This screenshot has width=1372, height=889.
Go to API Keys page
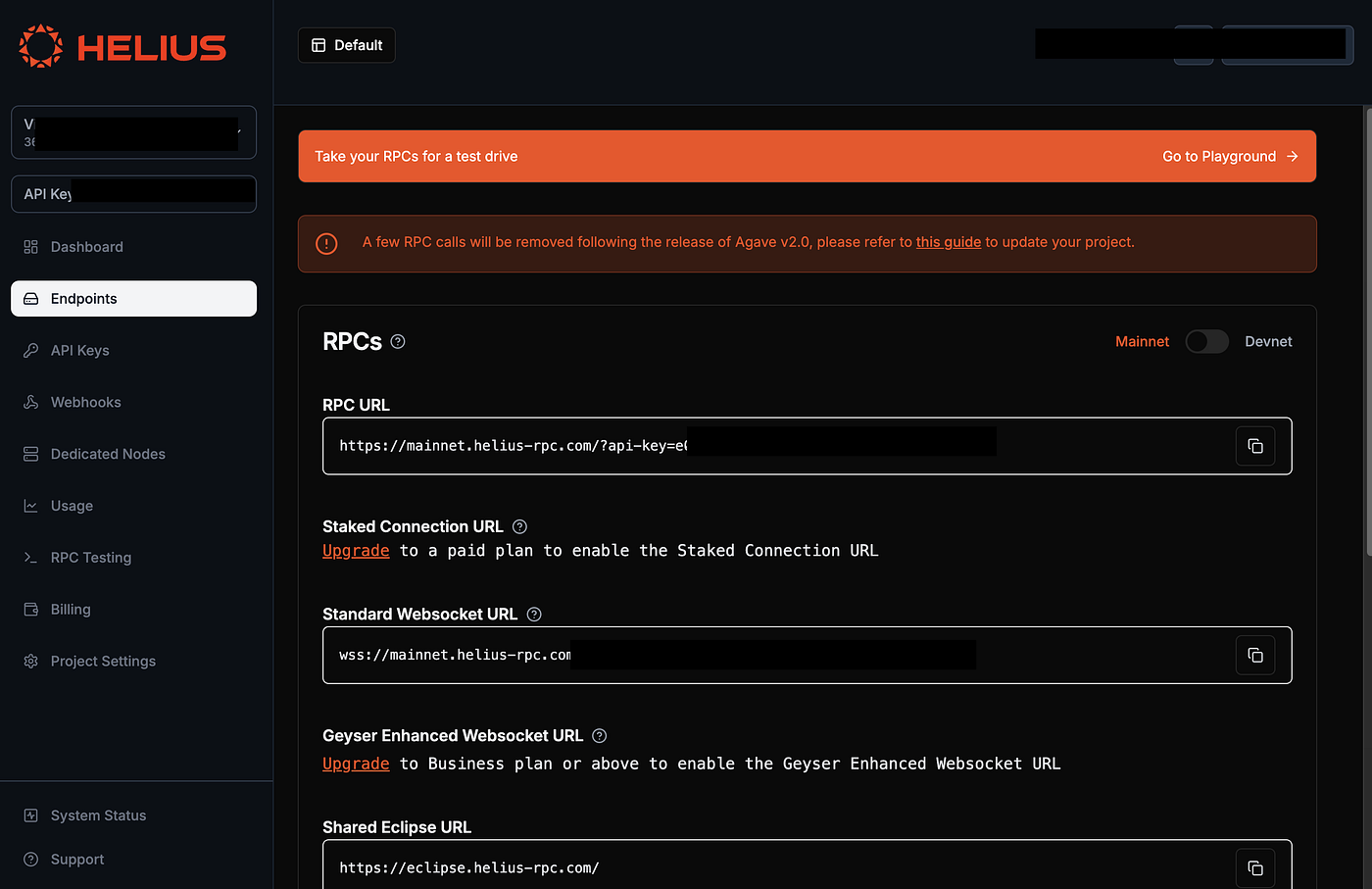pyautogui.click(x=133, y=351)
